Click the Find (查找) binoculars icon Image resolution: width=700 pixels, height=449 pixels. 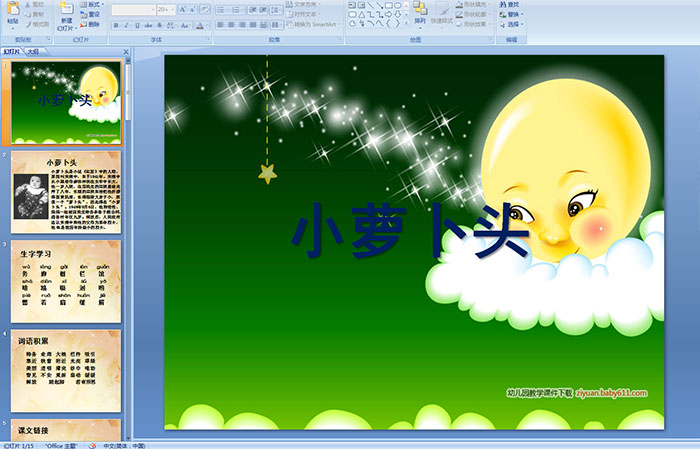pos(503,4)
